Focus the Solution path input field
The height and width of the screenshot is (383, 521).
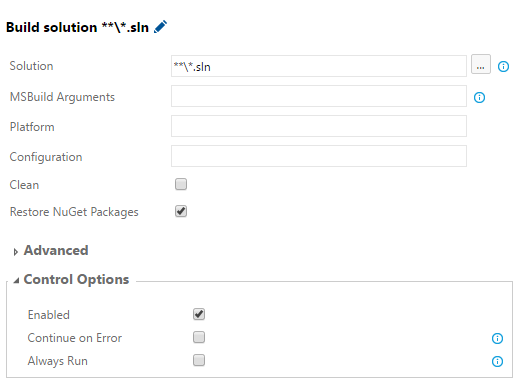[319, 66]
